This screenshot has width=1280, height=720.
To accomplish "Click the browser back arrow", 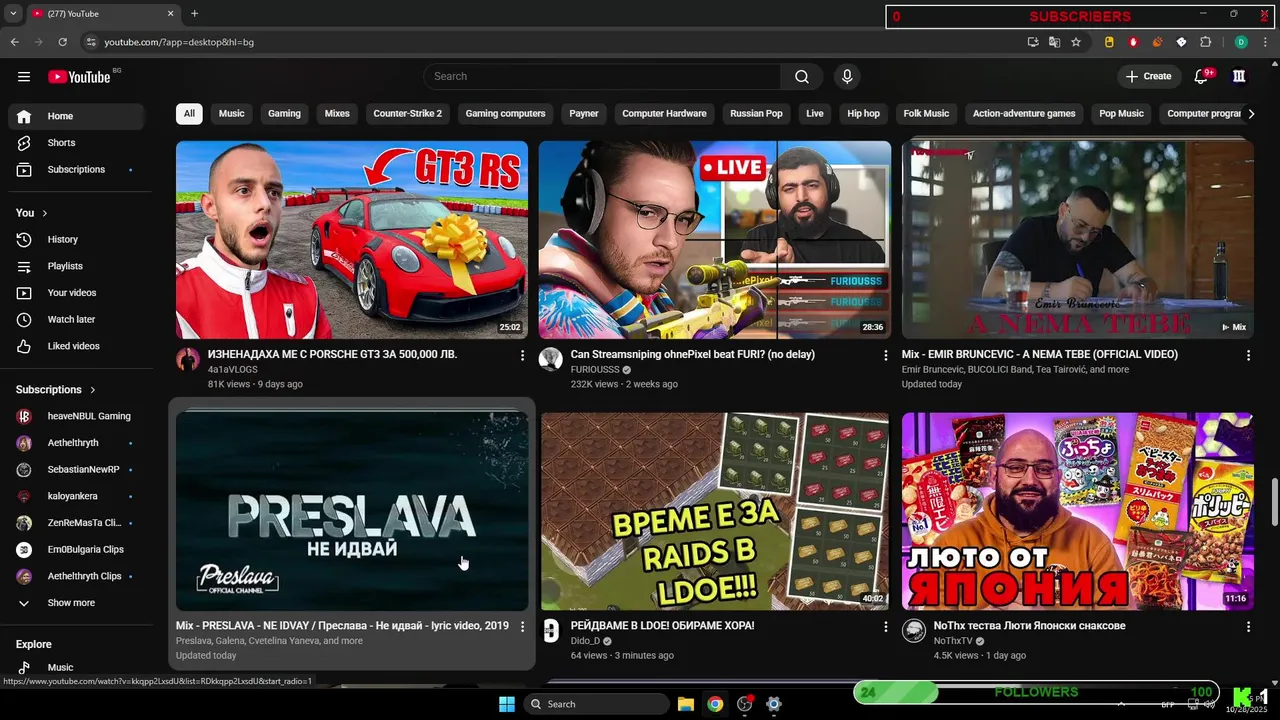I will pos(14,42).
